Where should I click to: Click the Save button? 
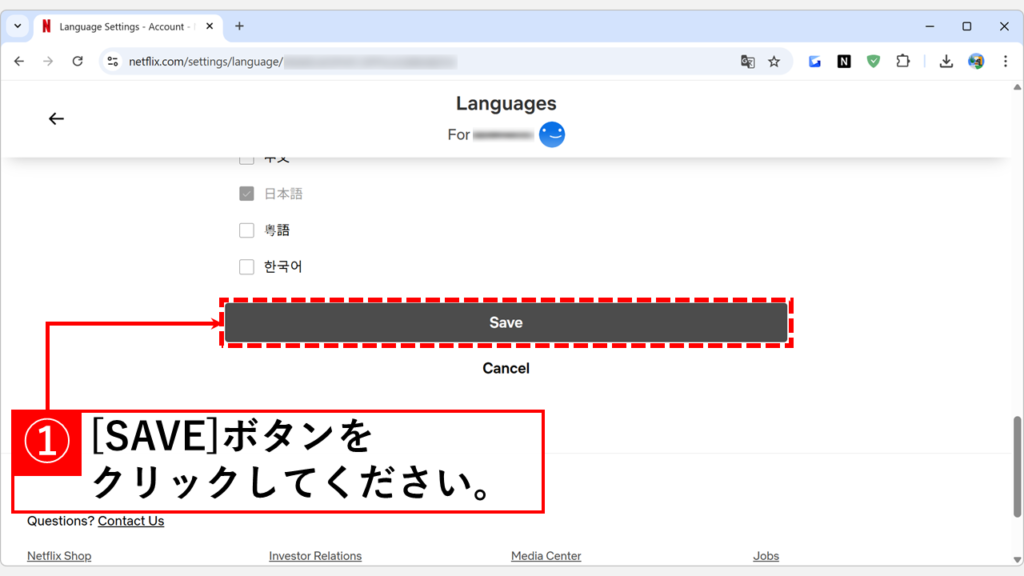[506, 323]
